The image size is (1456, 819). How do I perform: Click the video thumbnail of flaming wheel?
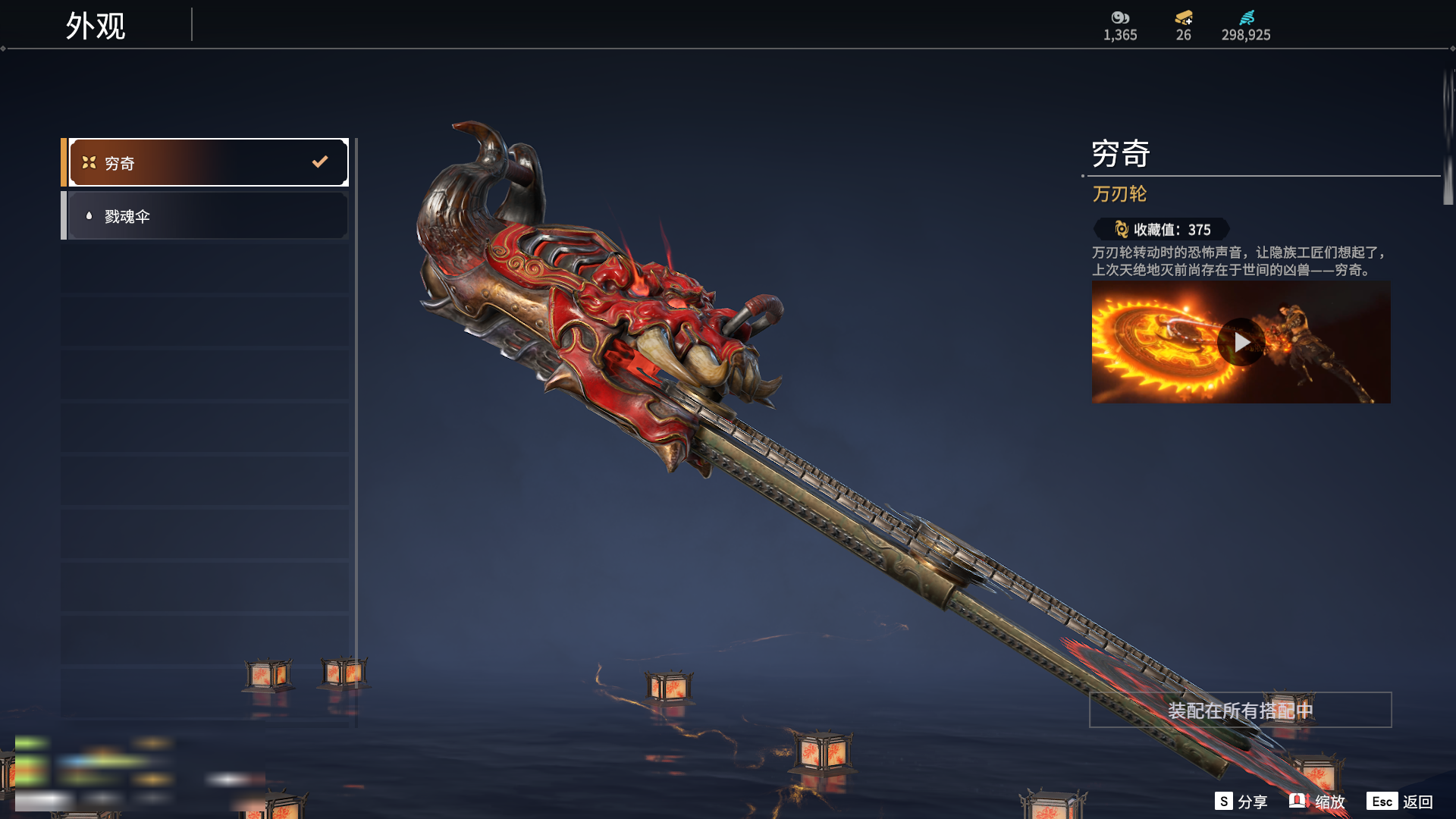(x=1241, y=342)
